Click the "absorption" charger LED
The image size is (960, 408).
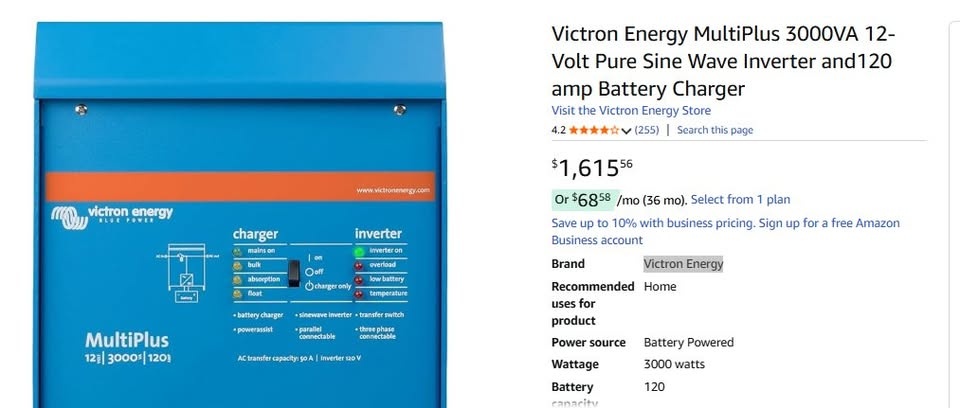click(x=238, y=279)
